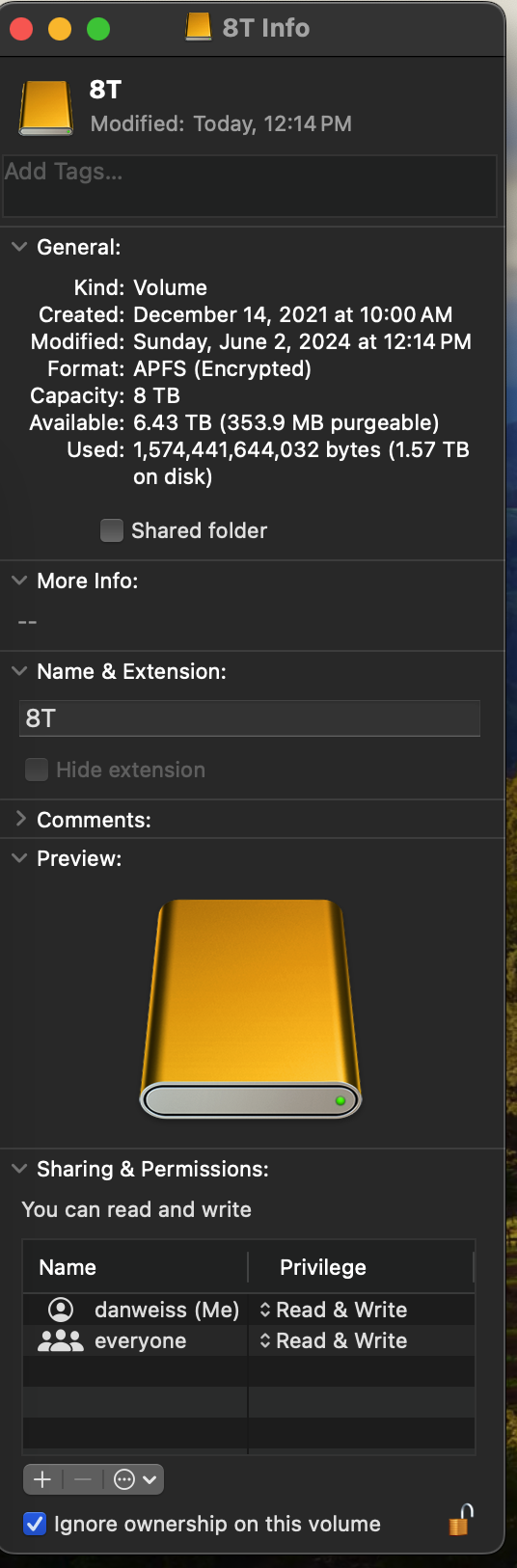The height and width of the screenshot is (1568, 517).
Task: Select the danweiss user icon row
Action: (x=249, y=1310)
